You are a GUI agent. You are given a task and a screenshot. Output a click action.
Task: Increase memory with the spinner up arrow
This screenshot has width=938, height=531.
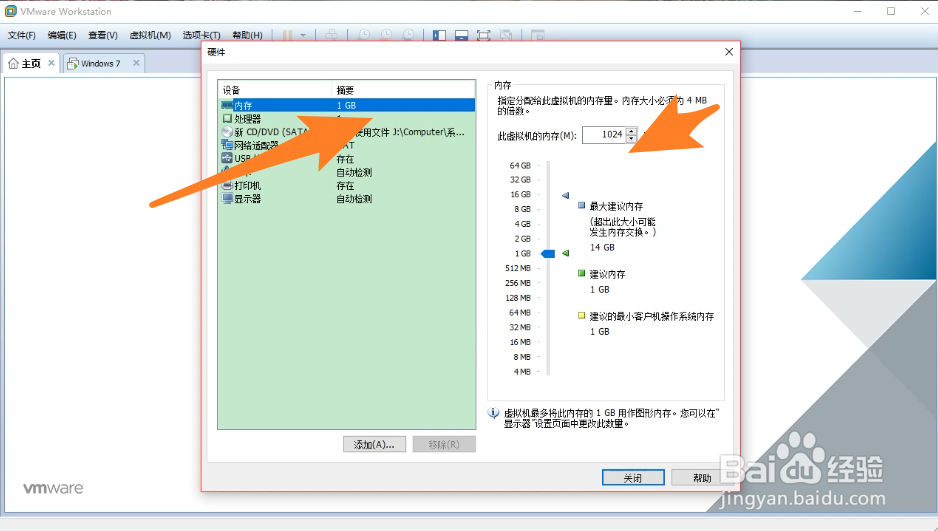[x=632, y=131]
